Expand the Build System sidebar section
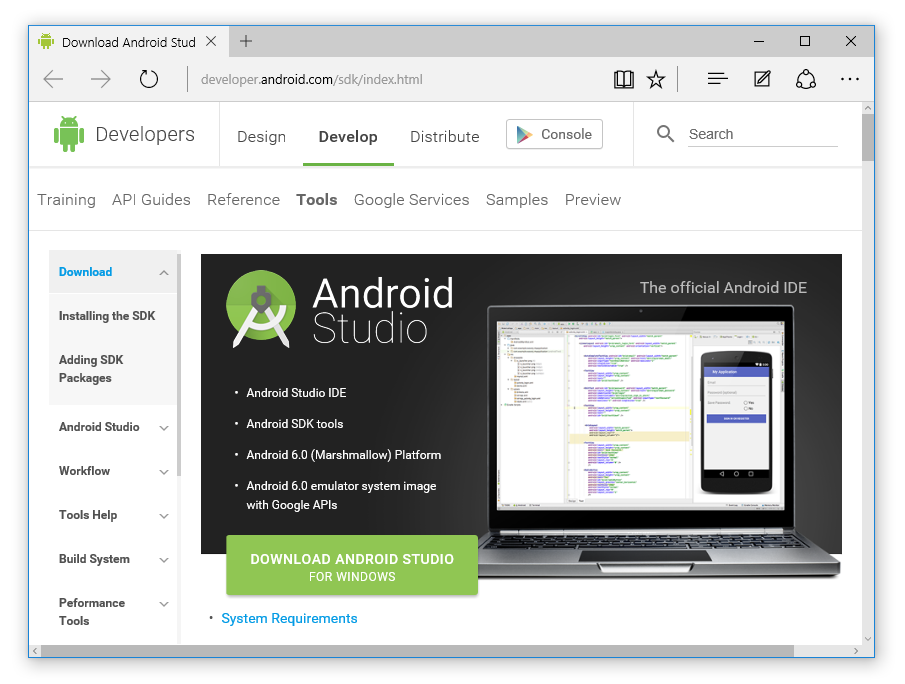The width and height of the screenshot is (905, 684). pos(164,560)
